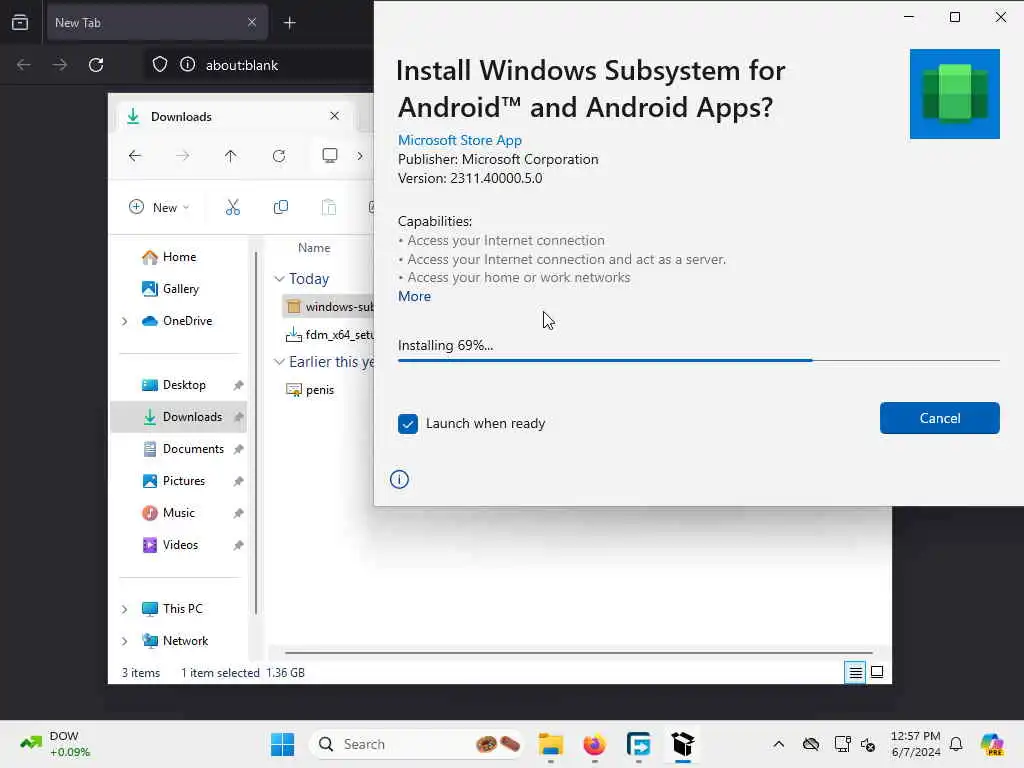
Task: Open Home in the Explorer sidebar
Action: (x=169, y=257)
